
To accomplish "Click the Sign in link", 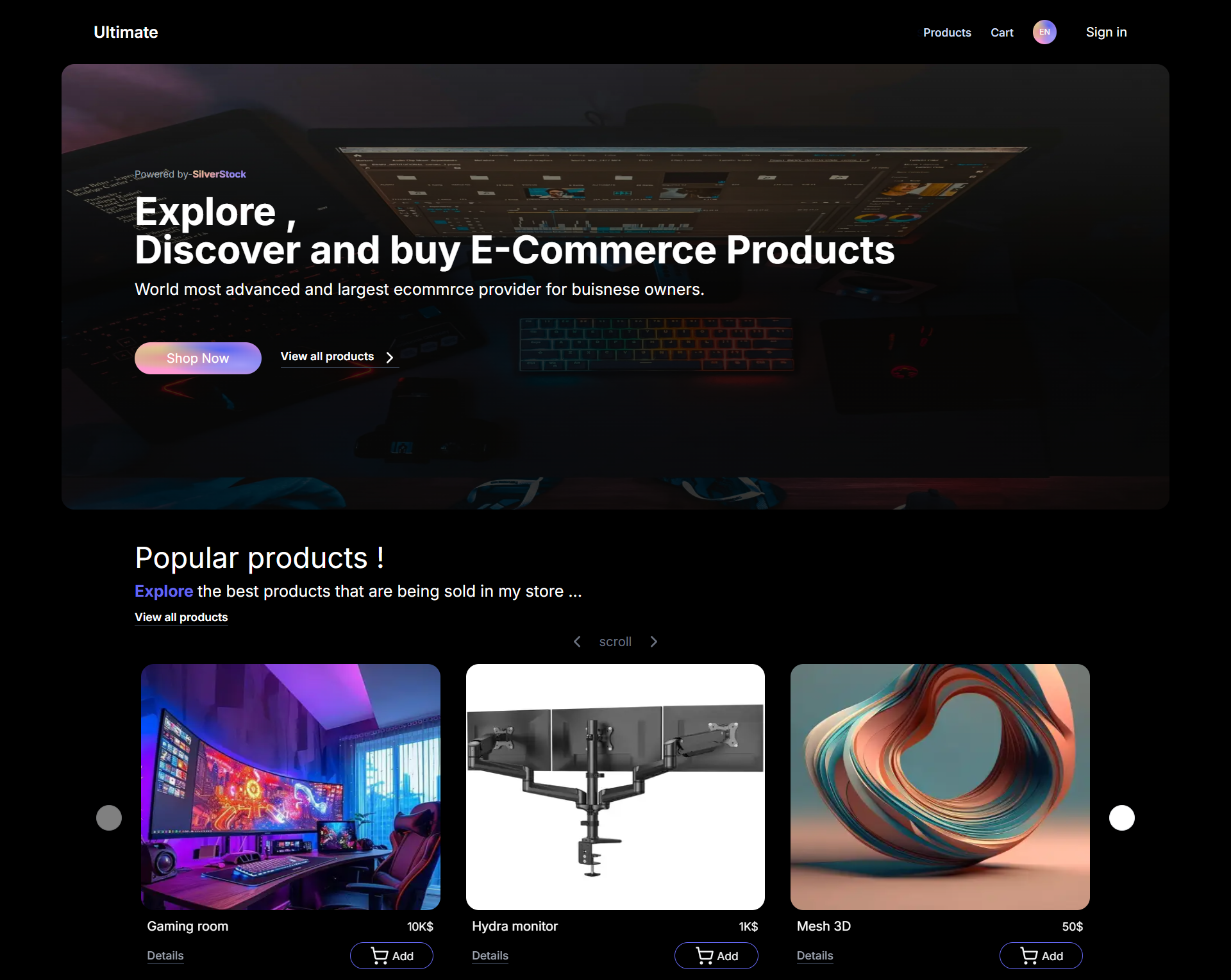I will pos(1106,32).
